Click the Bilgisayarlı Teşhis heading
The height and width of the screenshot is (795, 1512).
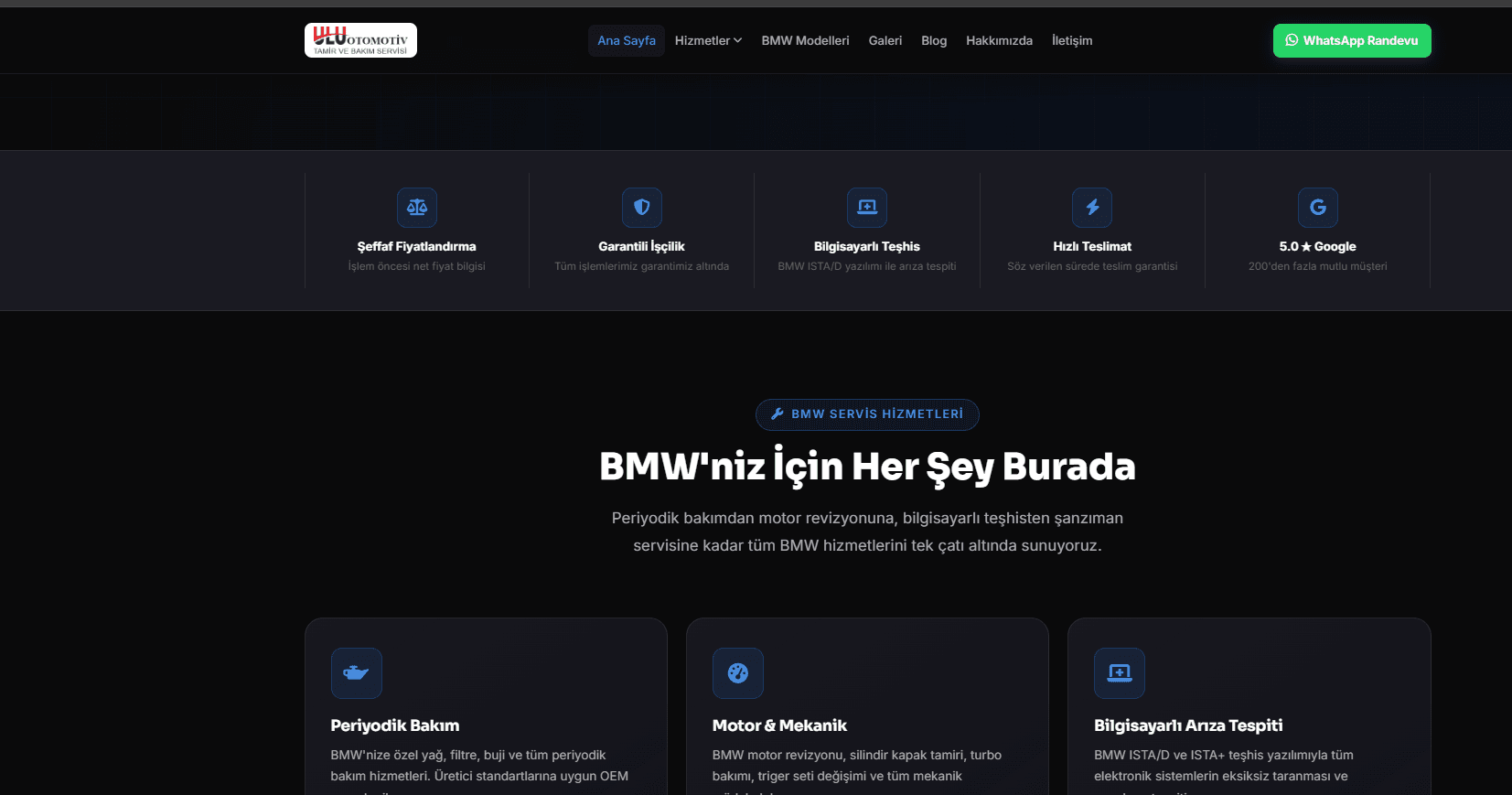tap(867, 246)
